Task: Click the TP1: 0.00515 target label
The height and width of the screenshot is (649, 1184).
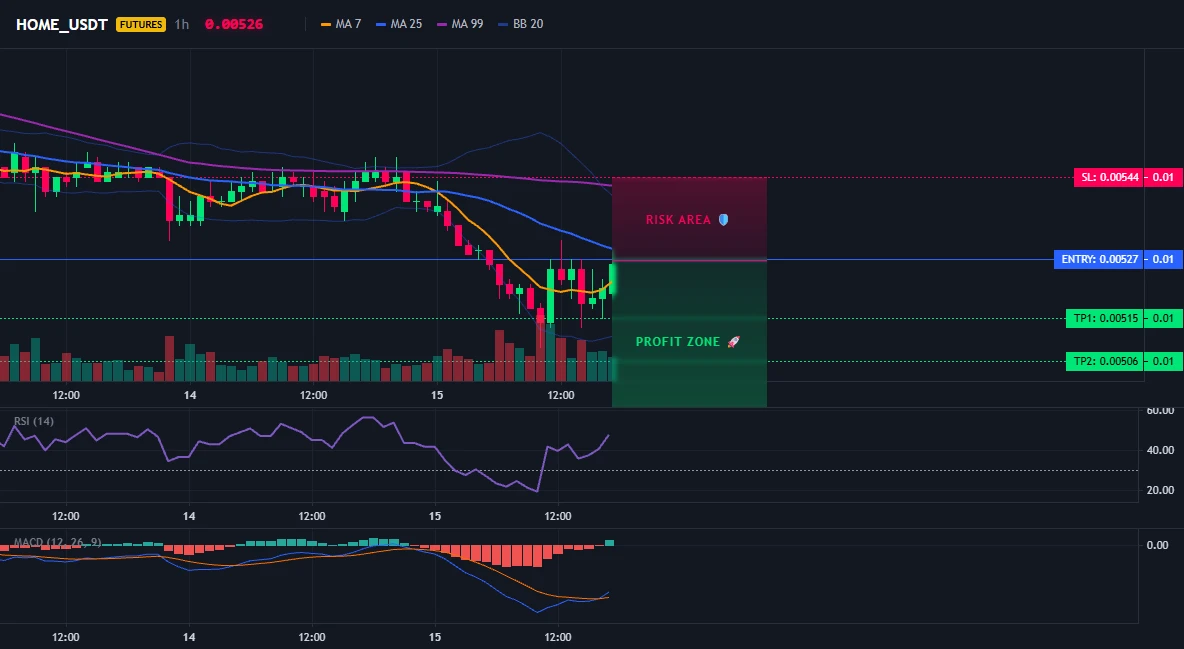Action: [1103, 318]
